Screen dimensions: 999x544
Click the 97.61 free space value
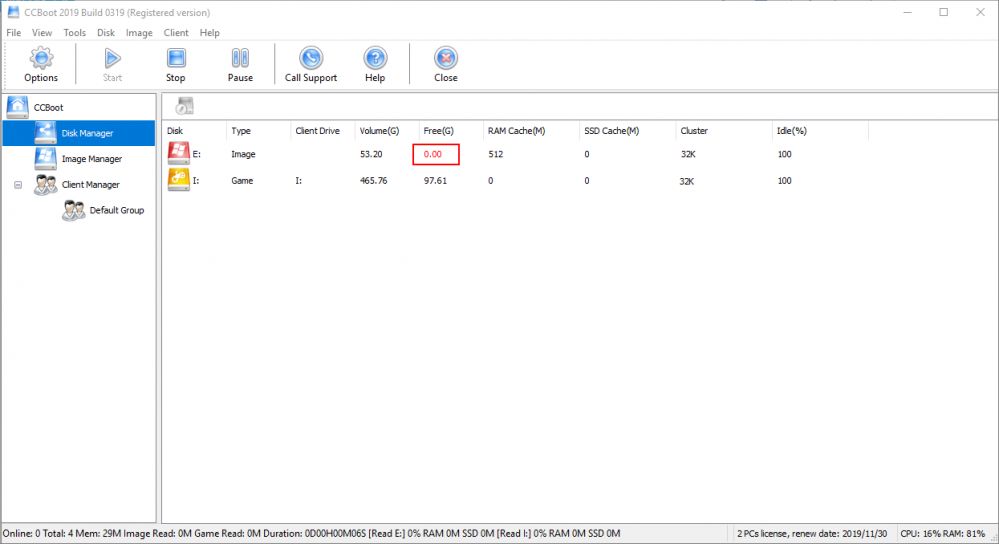coord(435,181)
